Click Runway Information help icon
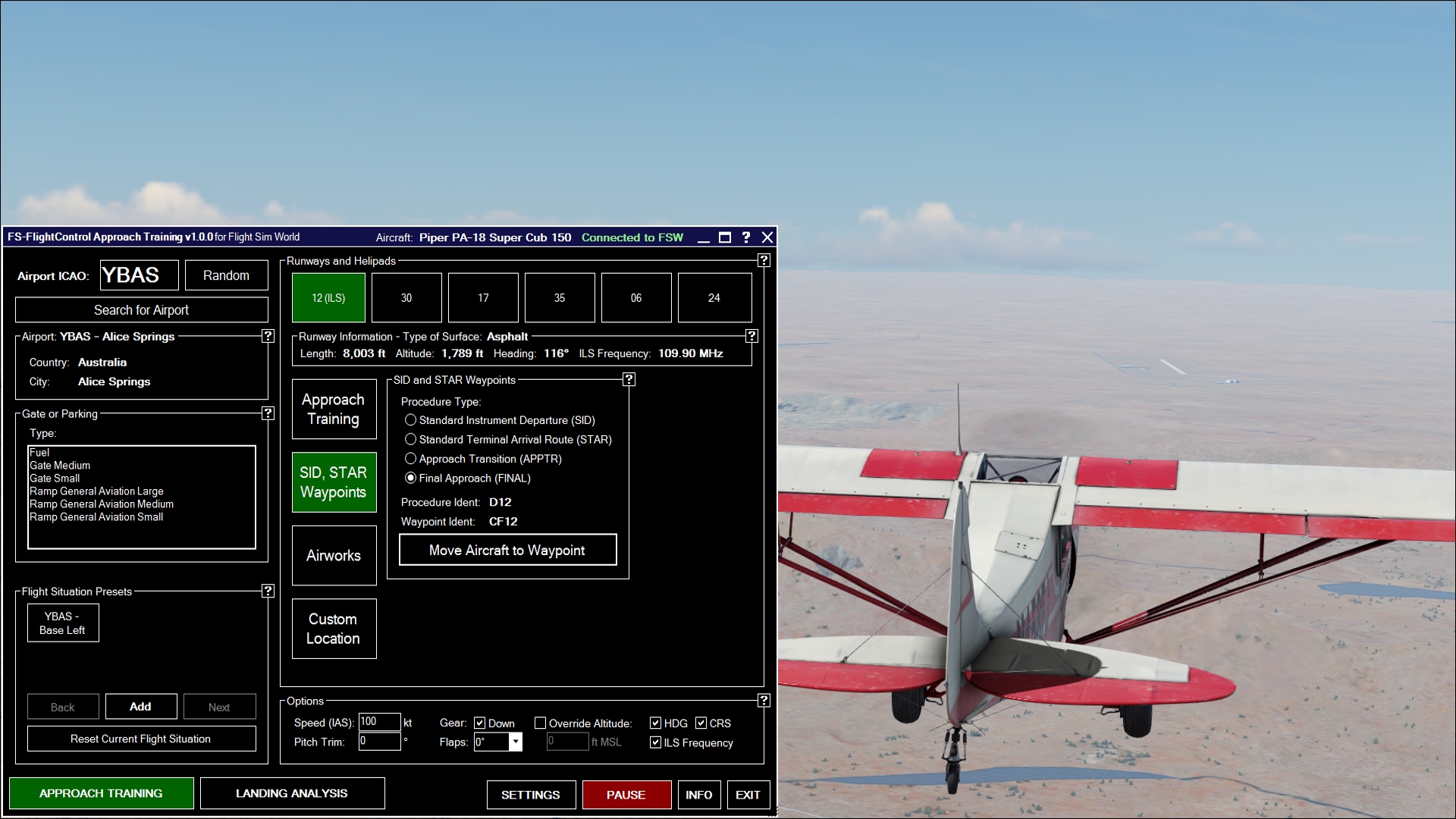The height and width of the screenshot is (819, 1456). pyautogui.click(x=752, y=336)
